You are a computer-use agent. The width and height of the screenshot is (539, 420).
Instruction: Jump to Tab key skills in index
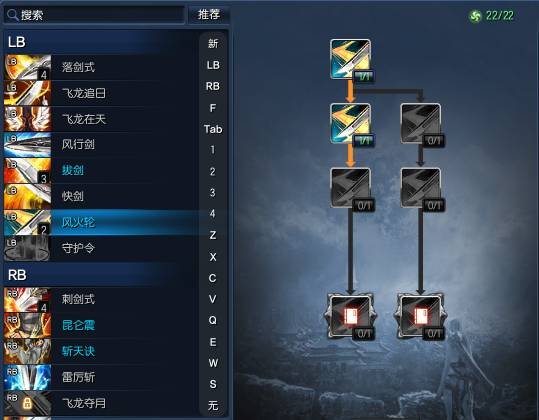coord(213,129)
